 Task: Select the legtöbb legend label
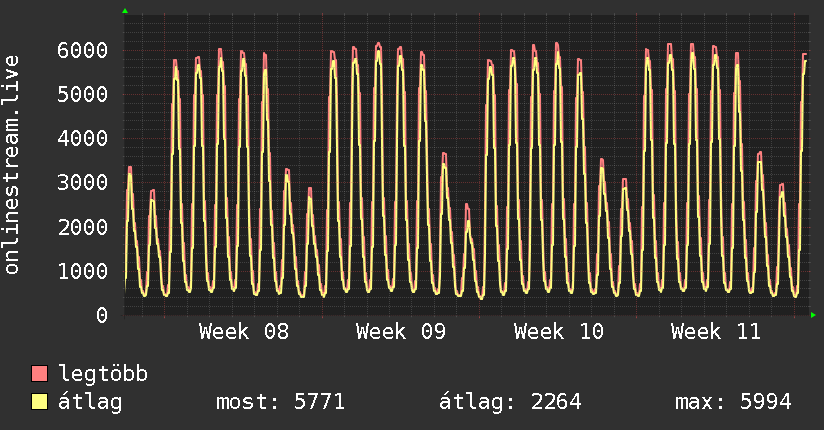click(x=103, y=374)
